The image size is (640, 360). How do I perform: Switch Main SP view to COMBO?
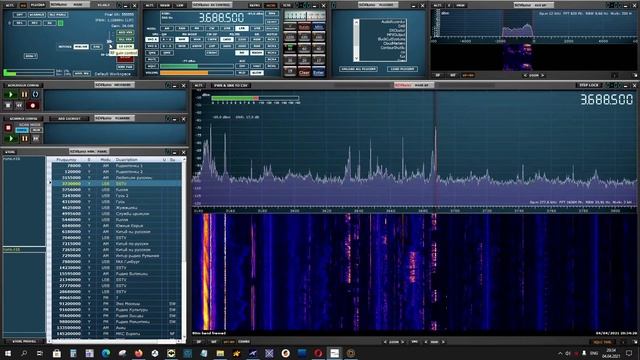(x=244, y=342)
